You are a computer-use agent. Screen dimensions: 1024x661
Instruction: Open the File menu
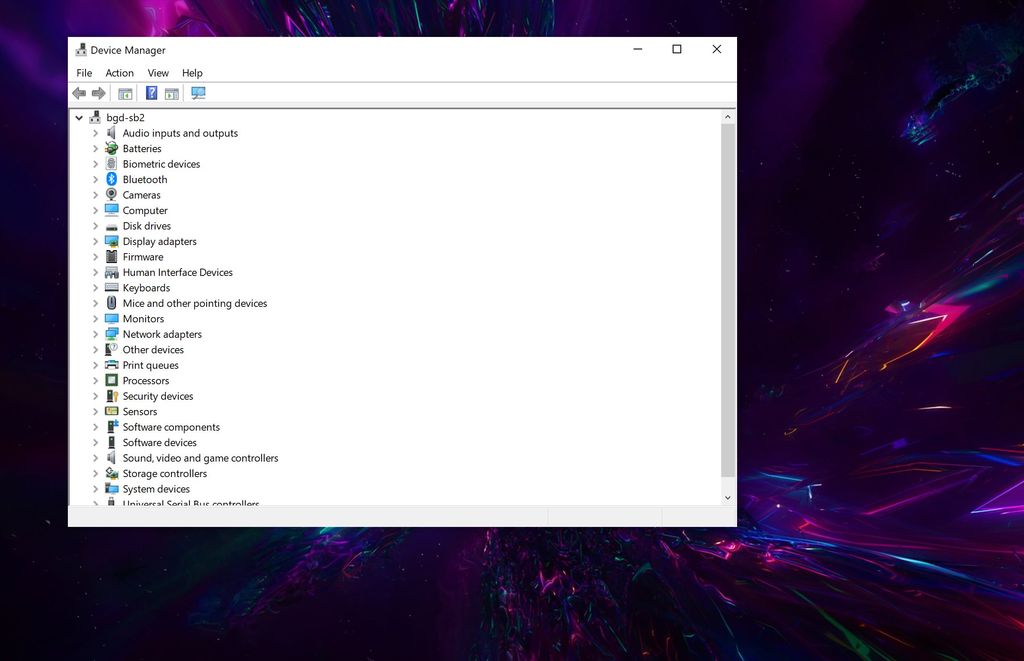84,73
